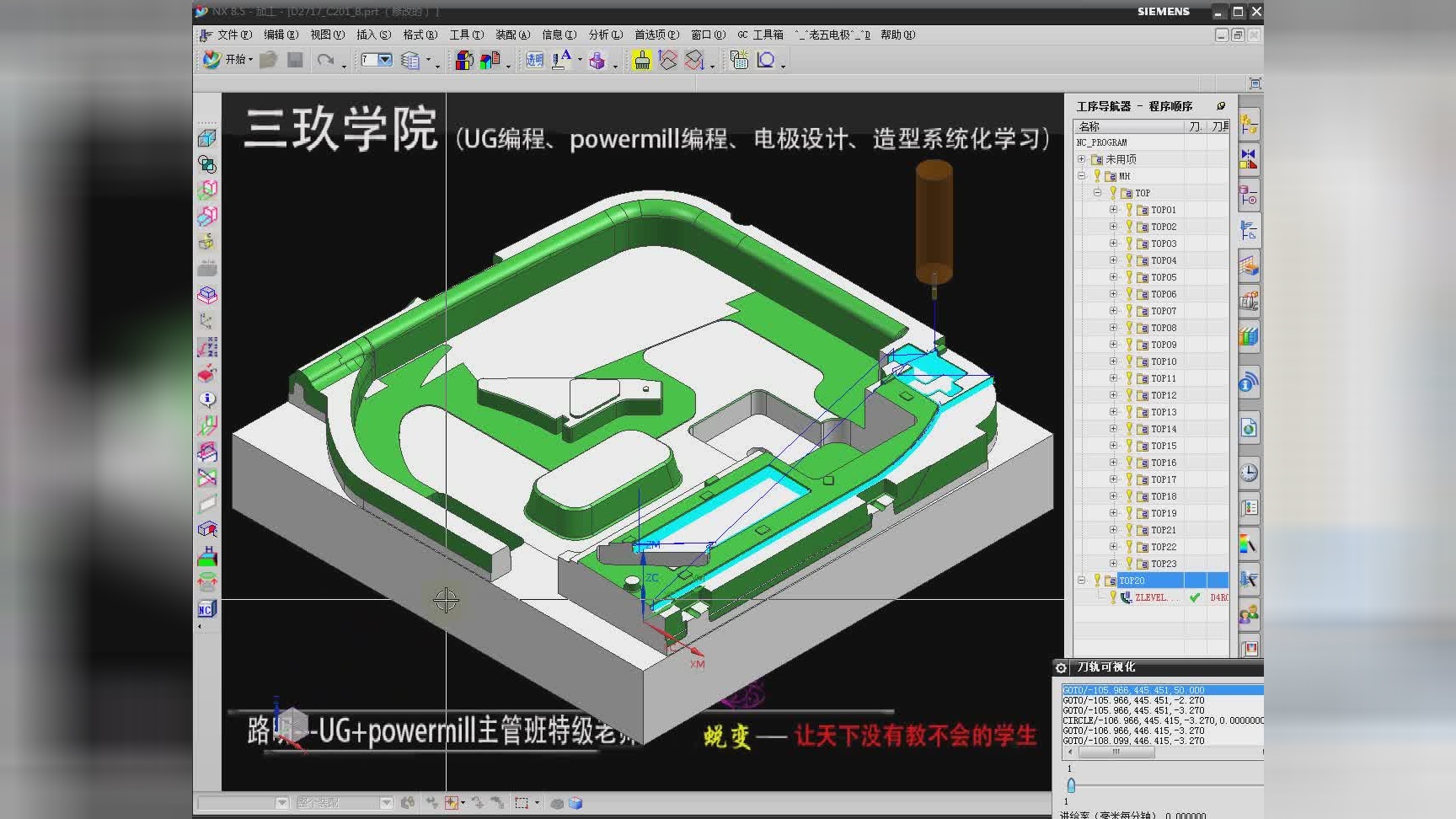Click the green machine simulate icon in left toolbar
The width and height of the screenshot is (1456, 819).
point(207,557)
